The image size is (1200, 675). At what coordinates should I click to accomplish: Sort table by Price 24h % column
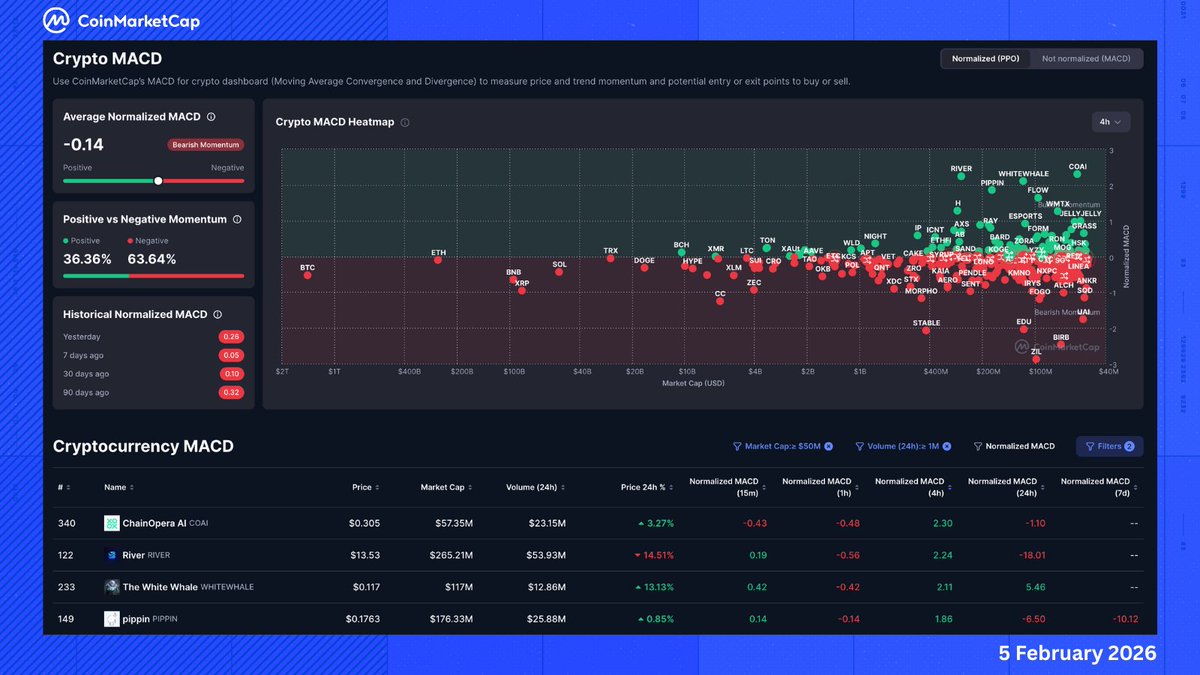pyautogui.click(x=647, y=488)
